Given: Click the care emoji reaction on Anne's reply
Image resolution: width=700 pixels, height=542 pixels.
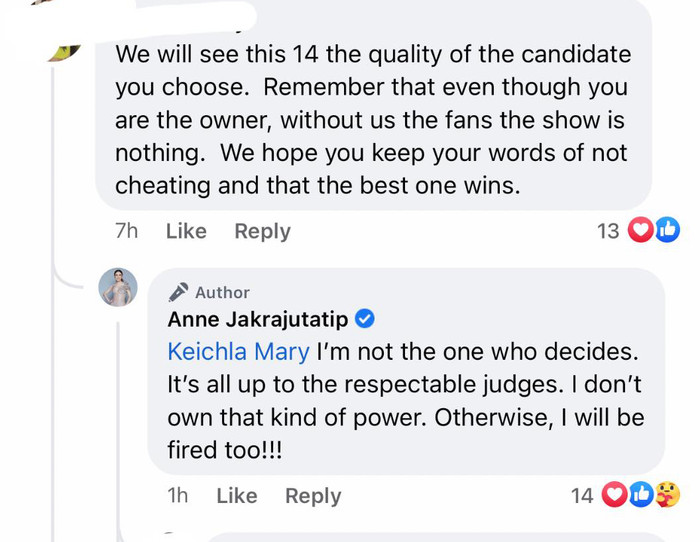Looking at the screenshot, I should point(667,494).
